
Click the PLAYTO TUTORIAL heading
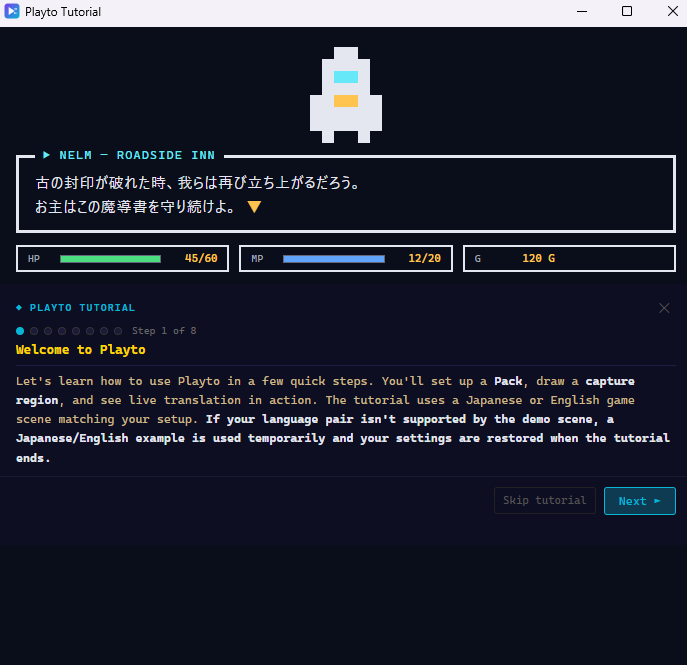coord(82,308)
